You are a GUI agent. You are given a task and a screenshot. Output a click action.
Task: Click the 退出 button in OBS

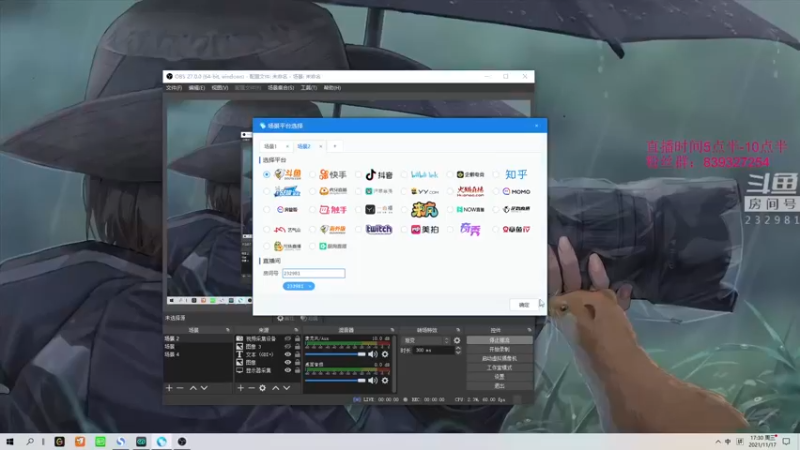point(499,386)
